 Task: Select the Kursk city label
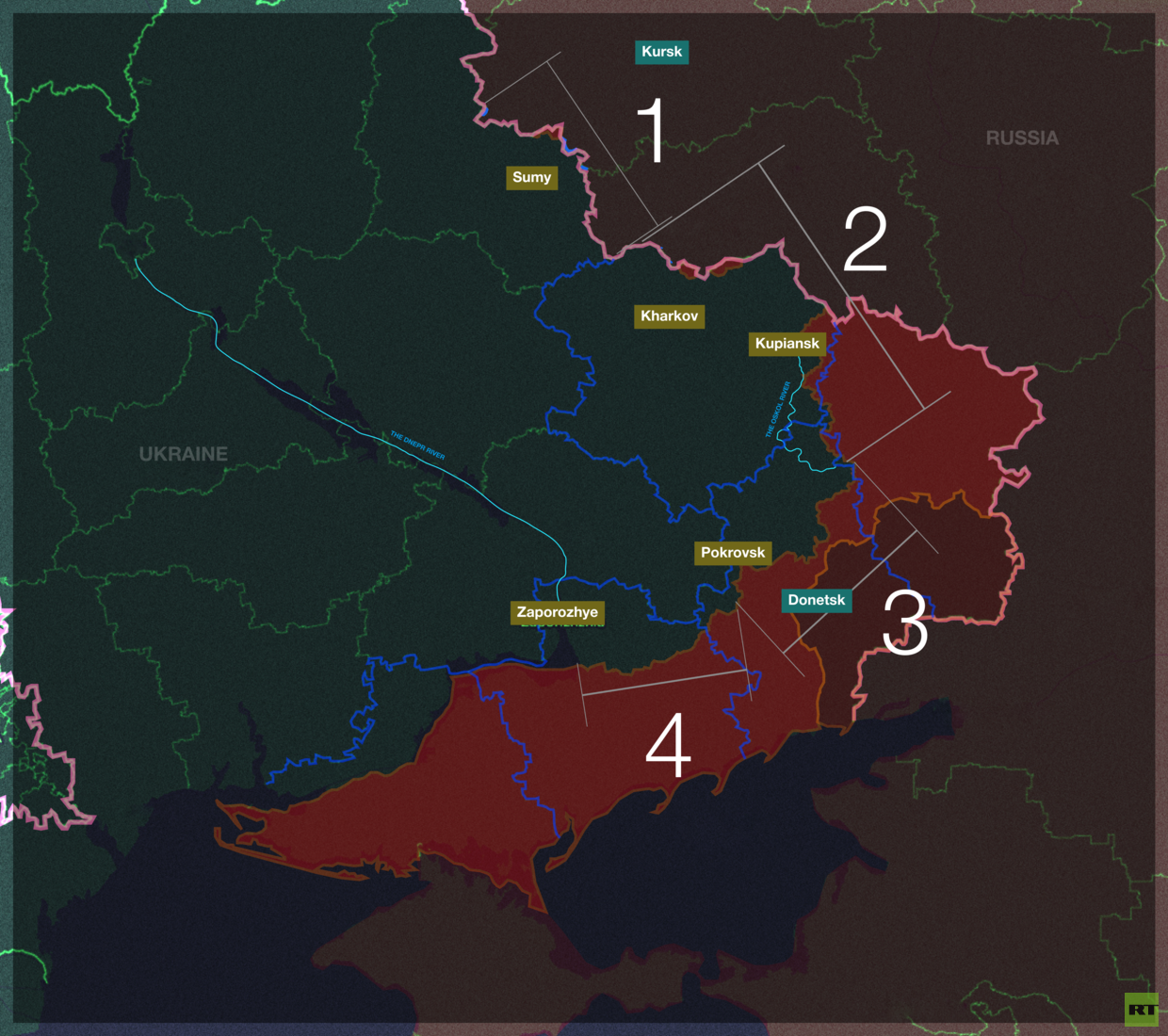click(x=661, y=52)
